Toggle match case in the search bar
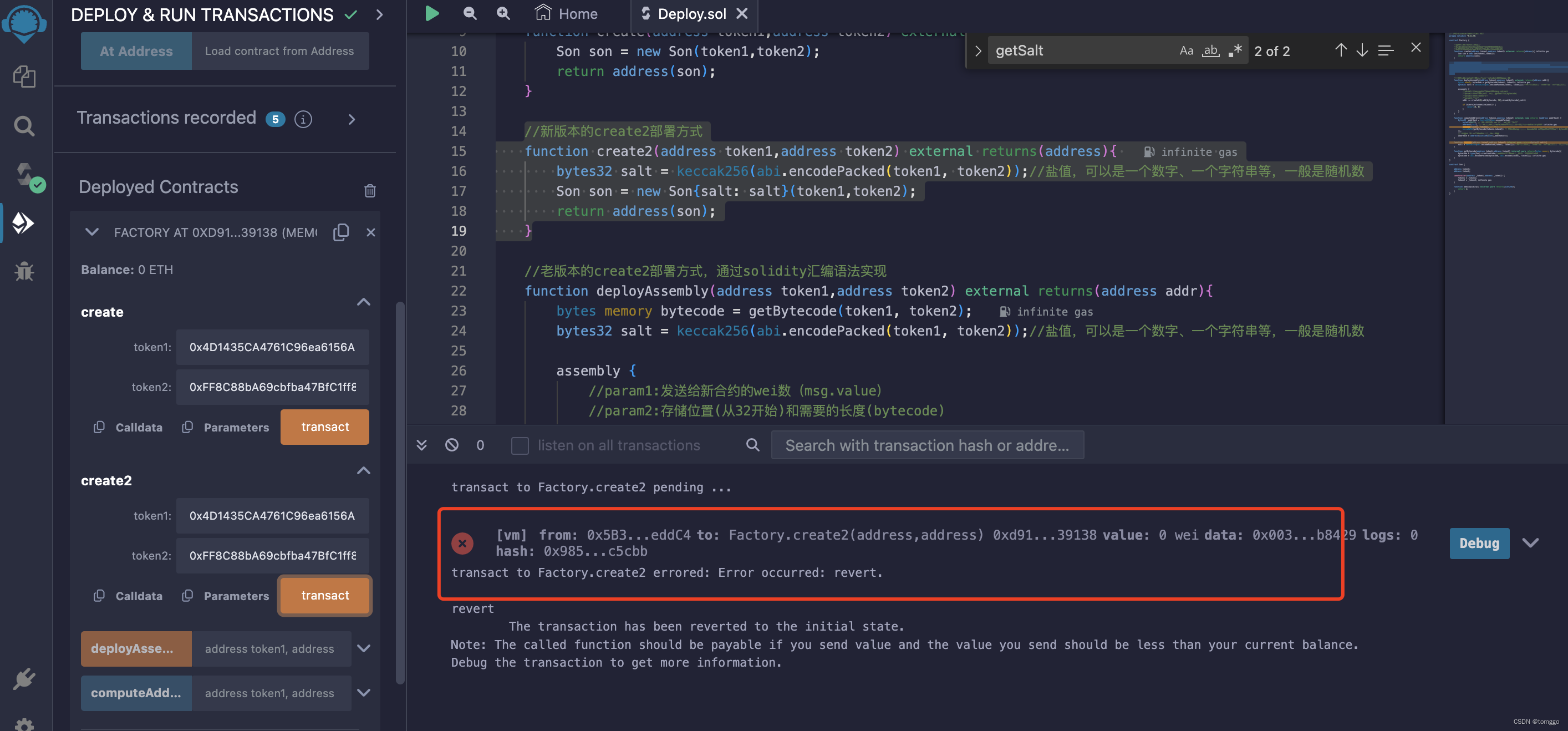The width and height of the screenshot is (1568, 731). [1187, 50]
